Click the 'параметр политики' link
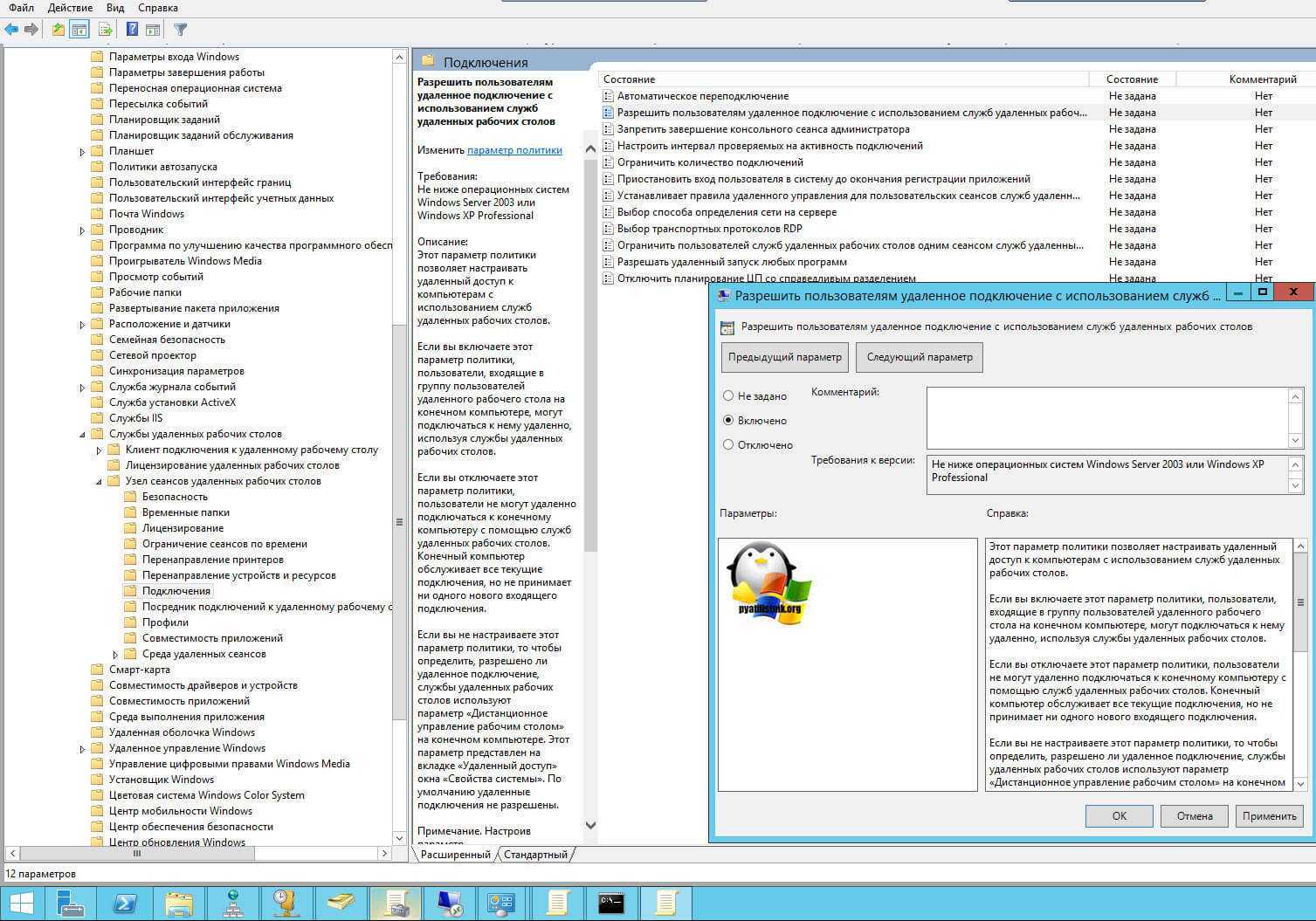Image resolution: width=1316 pixels, height=921 pixels. [514, 150]
